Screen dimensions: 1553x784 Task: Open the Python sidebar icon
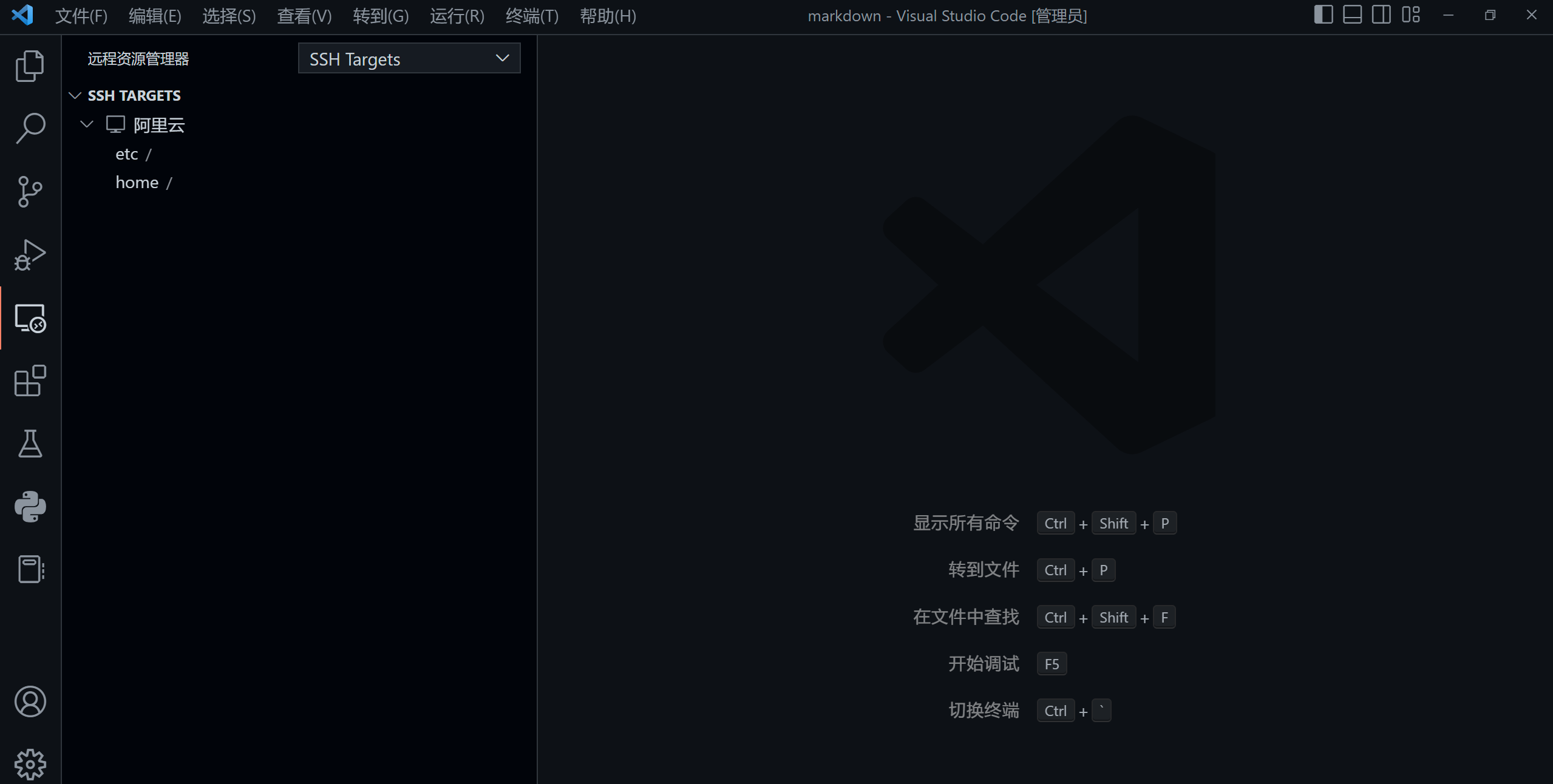pos(30,507)
